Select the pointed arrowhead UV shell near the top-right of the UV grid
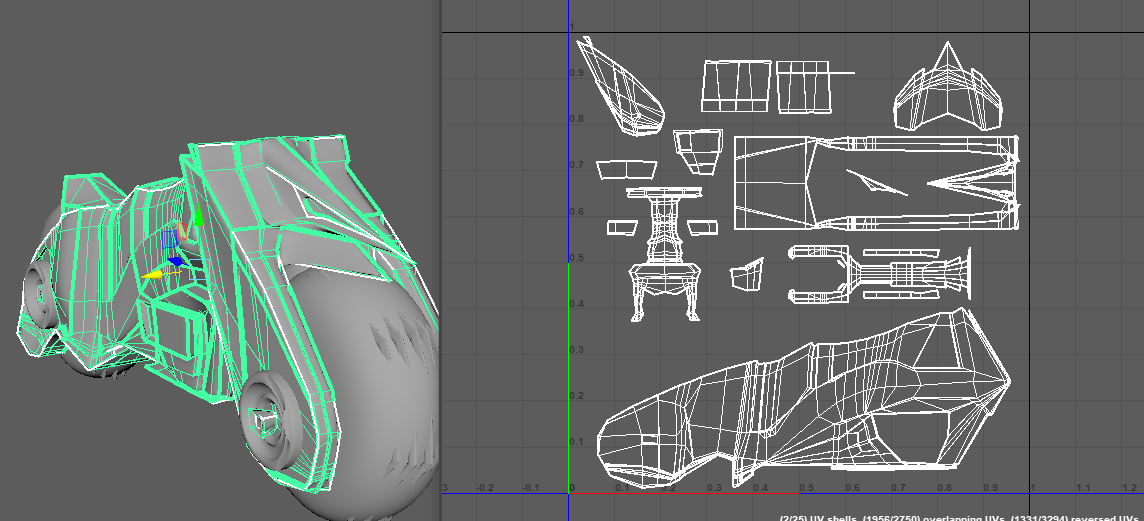 [x=948, y=87]
